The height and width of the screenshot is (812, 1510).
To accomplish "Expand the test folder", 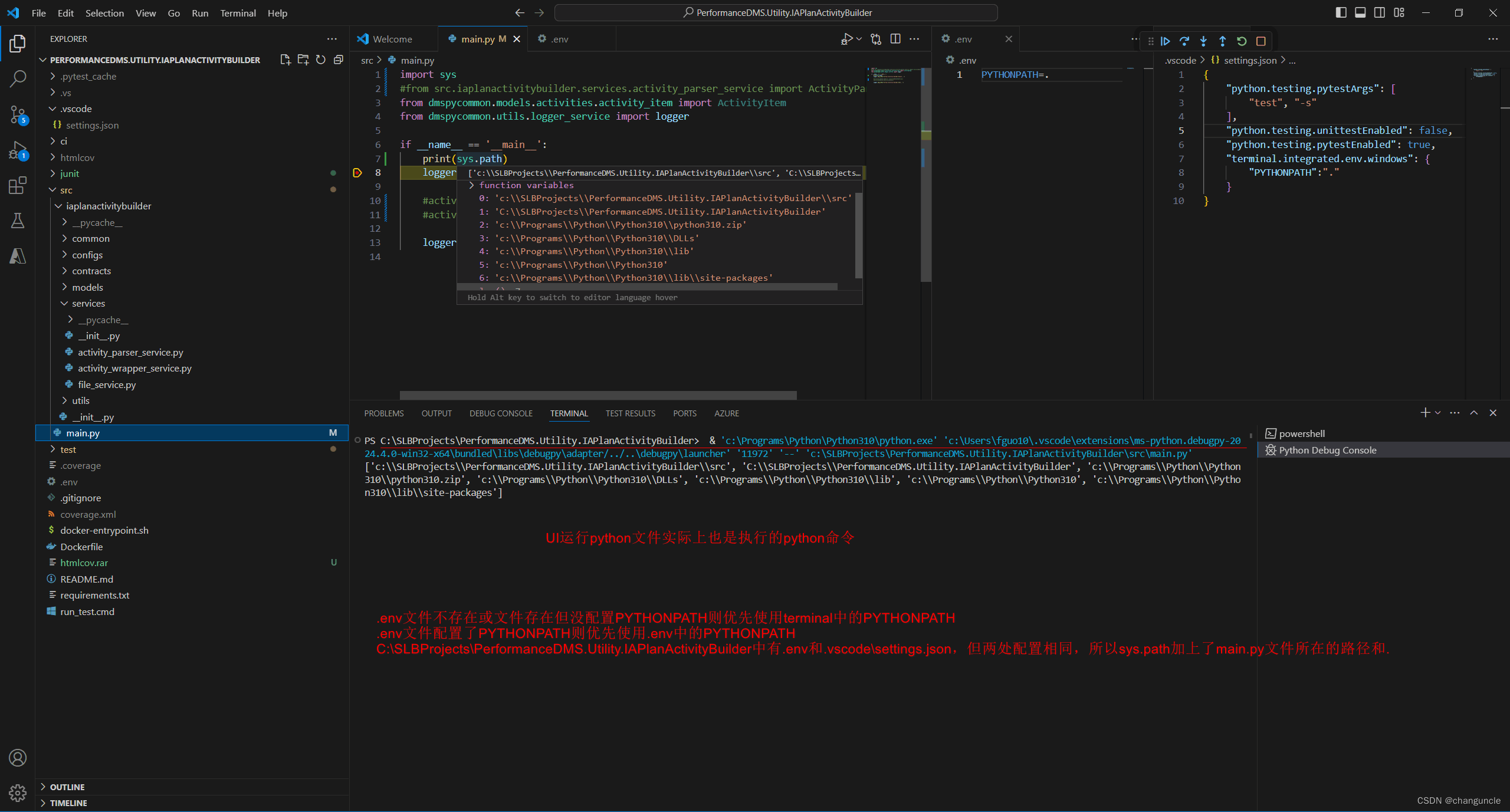I will 68,449.
